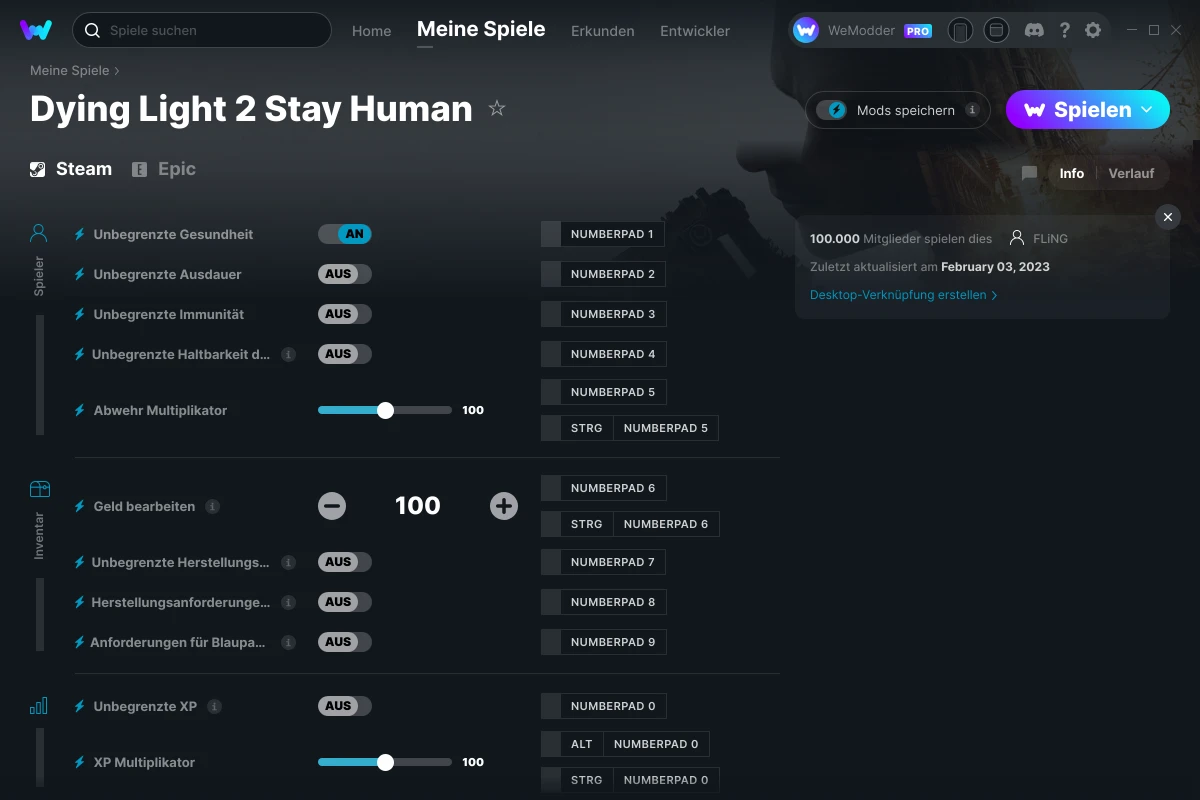Screen dimensions: 1200x800
Task: Click info icon beside Anforderungen für Blaupa
Action: [288, 642]
